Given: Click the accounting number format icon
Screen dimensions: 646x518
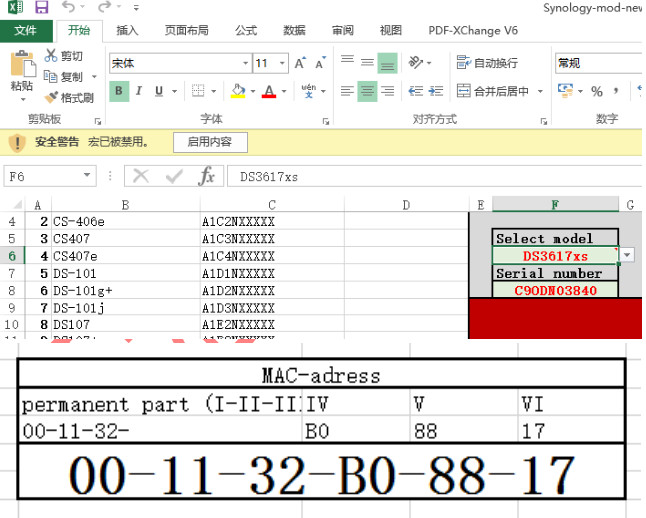Looking at the screenshot, I should coord(565,91).
